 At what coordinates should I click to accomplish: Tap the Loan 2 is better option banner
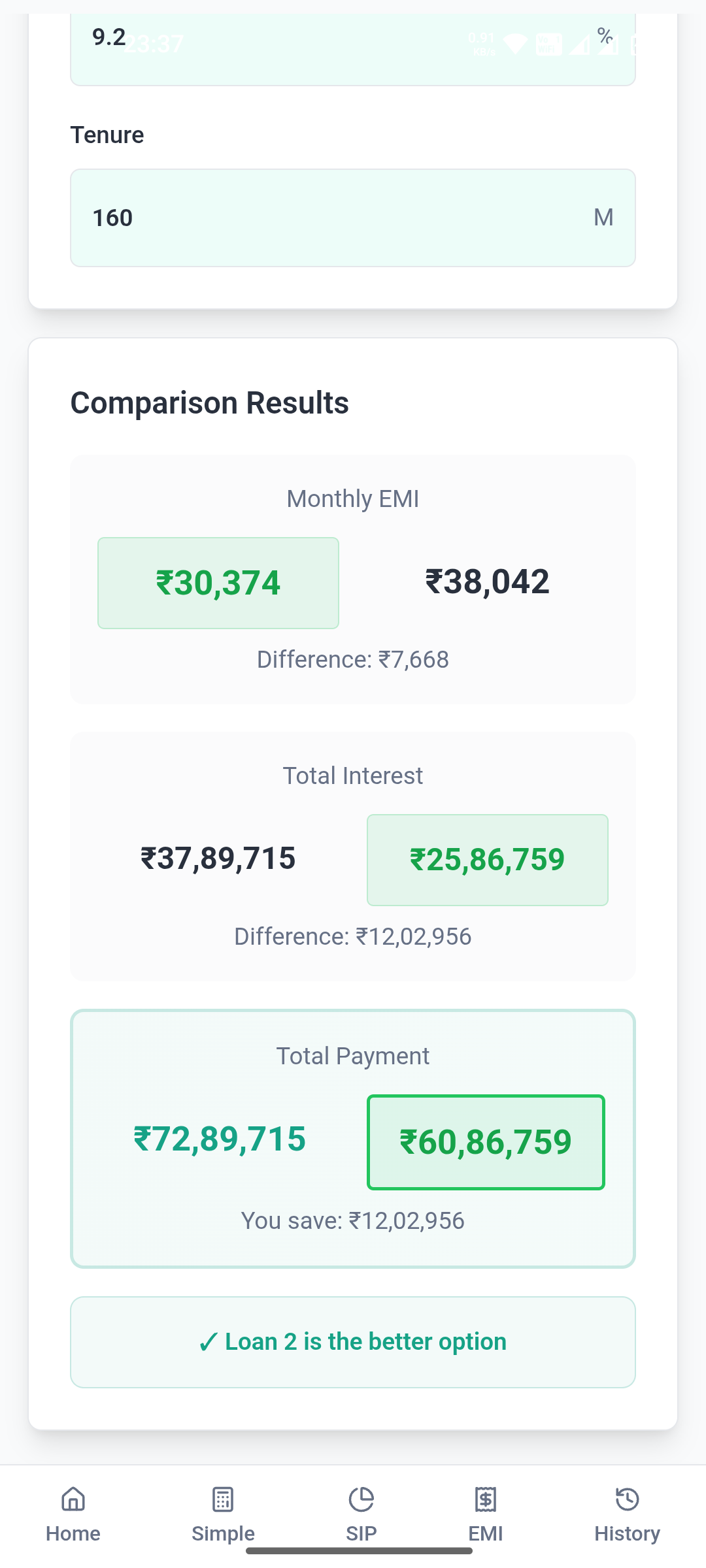pos(353,1342)
